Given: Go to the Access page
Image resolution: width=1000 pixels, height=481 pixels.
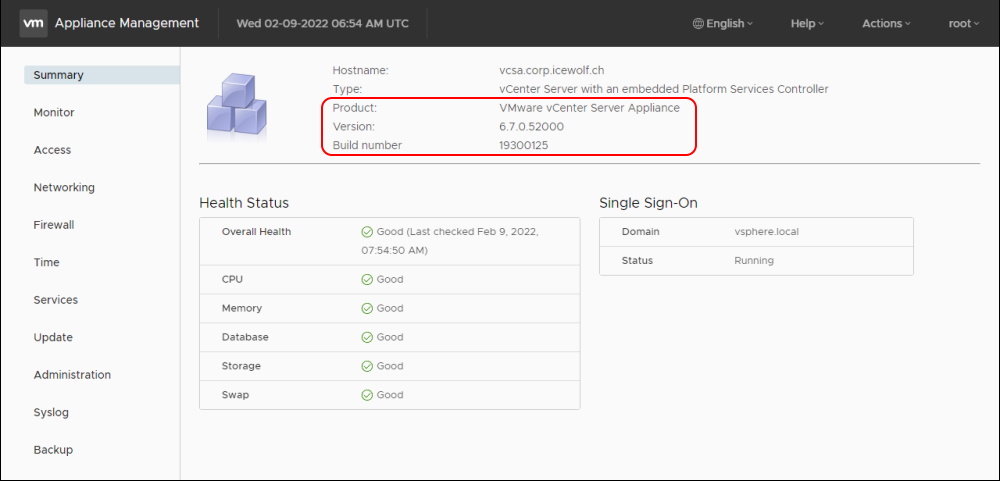Looking at the screenshot, I should pyautogui.click(x=52, y=150).
